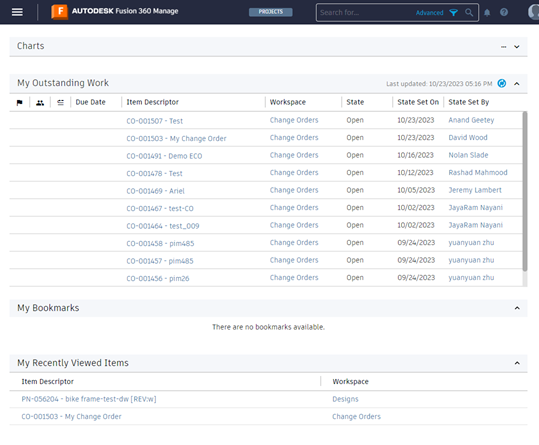Open CO-001507 - Test item
This screenshot has width=539, height=445.
[154, 121]
